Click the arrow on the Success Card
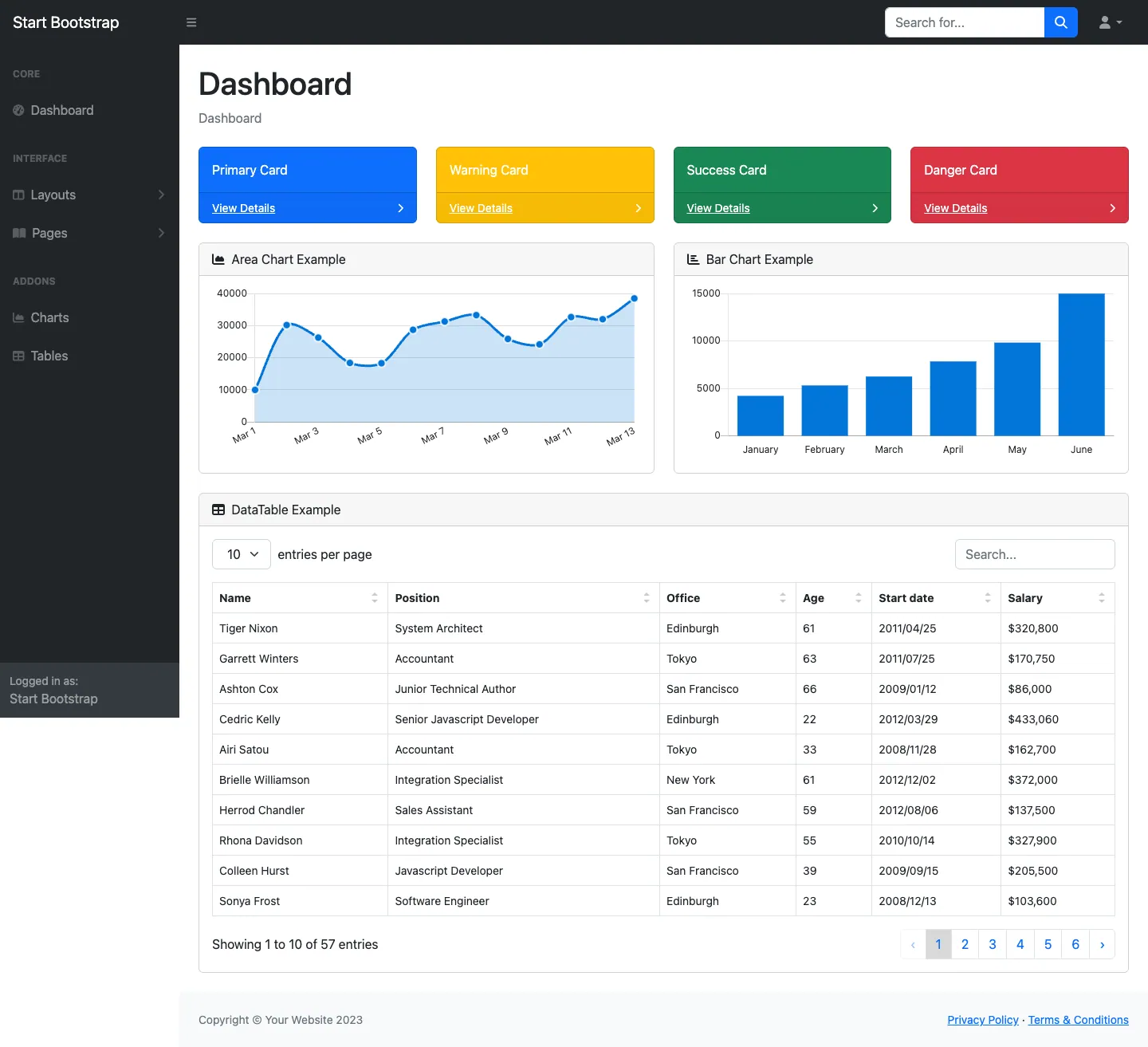Image resolution: width=1148 pixels, height=1047 pixels. click(875, 208)
